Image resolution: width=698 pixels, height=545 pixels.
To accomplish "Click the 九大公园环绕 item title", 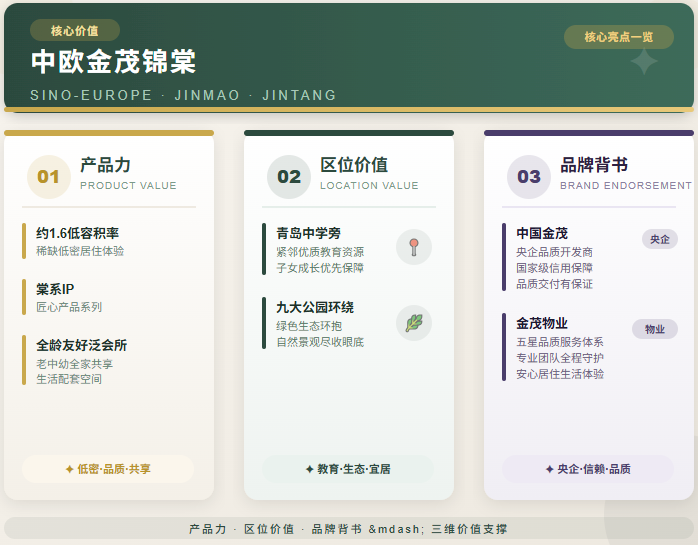I will 315,308.
